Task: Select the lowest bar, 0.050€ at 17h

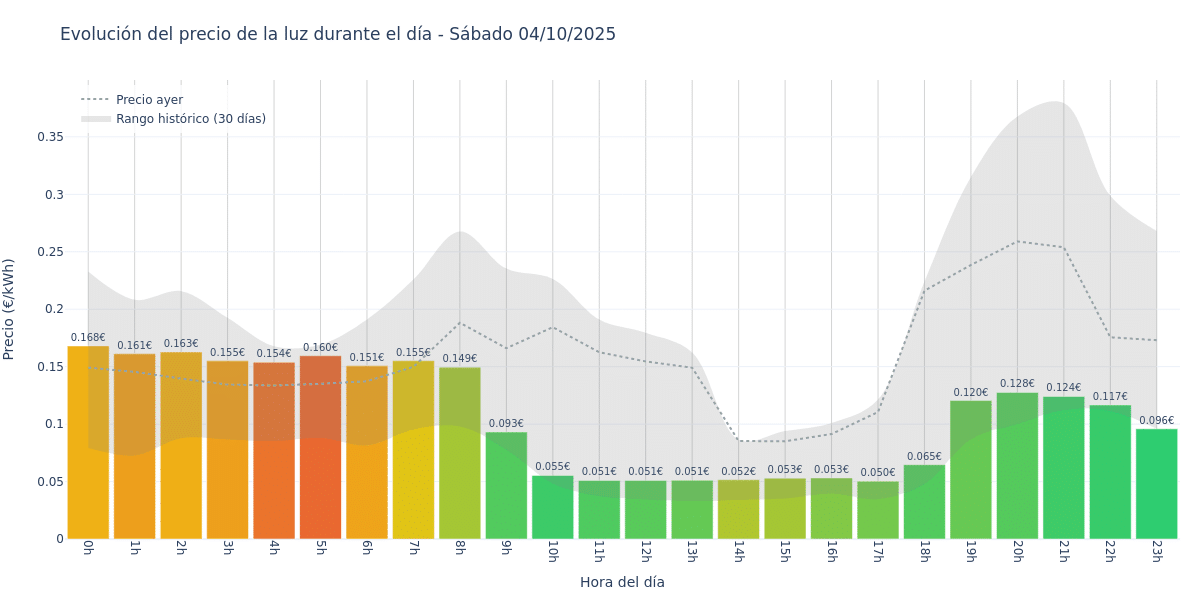Action: click(878, 511)
